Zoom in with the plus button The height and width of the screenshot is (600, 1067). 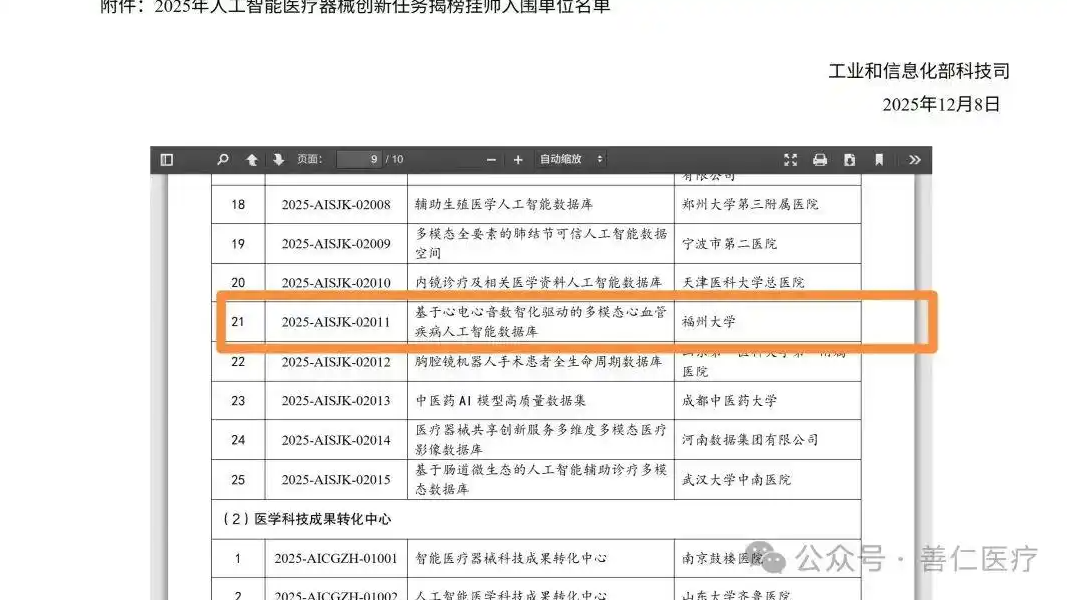[x=518, y=160]
